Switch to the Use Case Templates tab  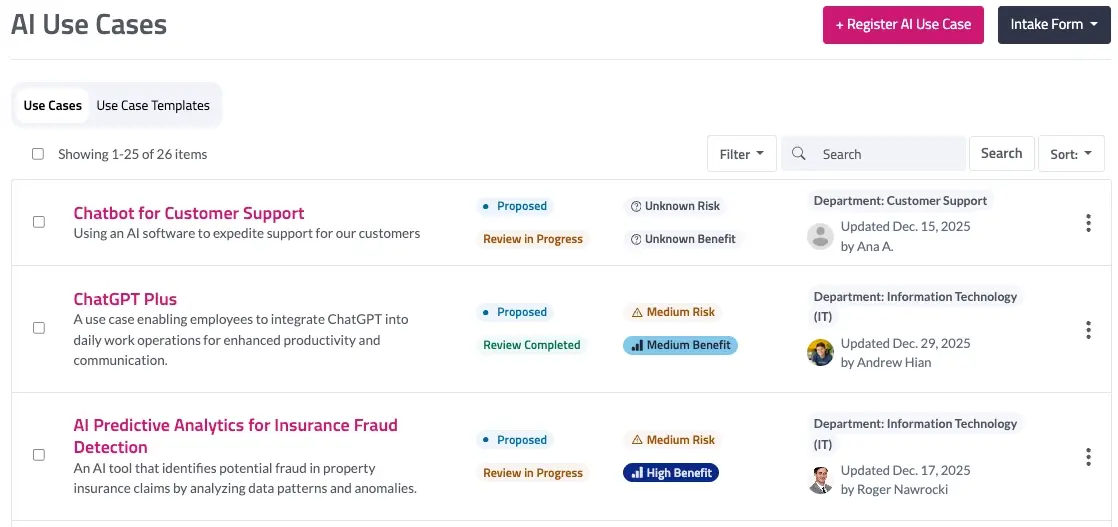point(153,106)
